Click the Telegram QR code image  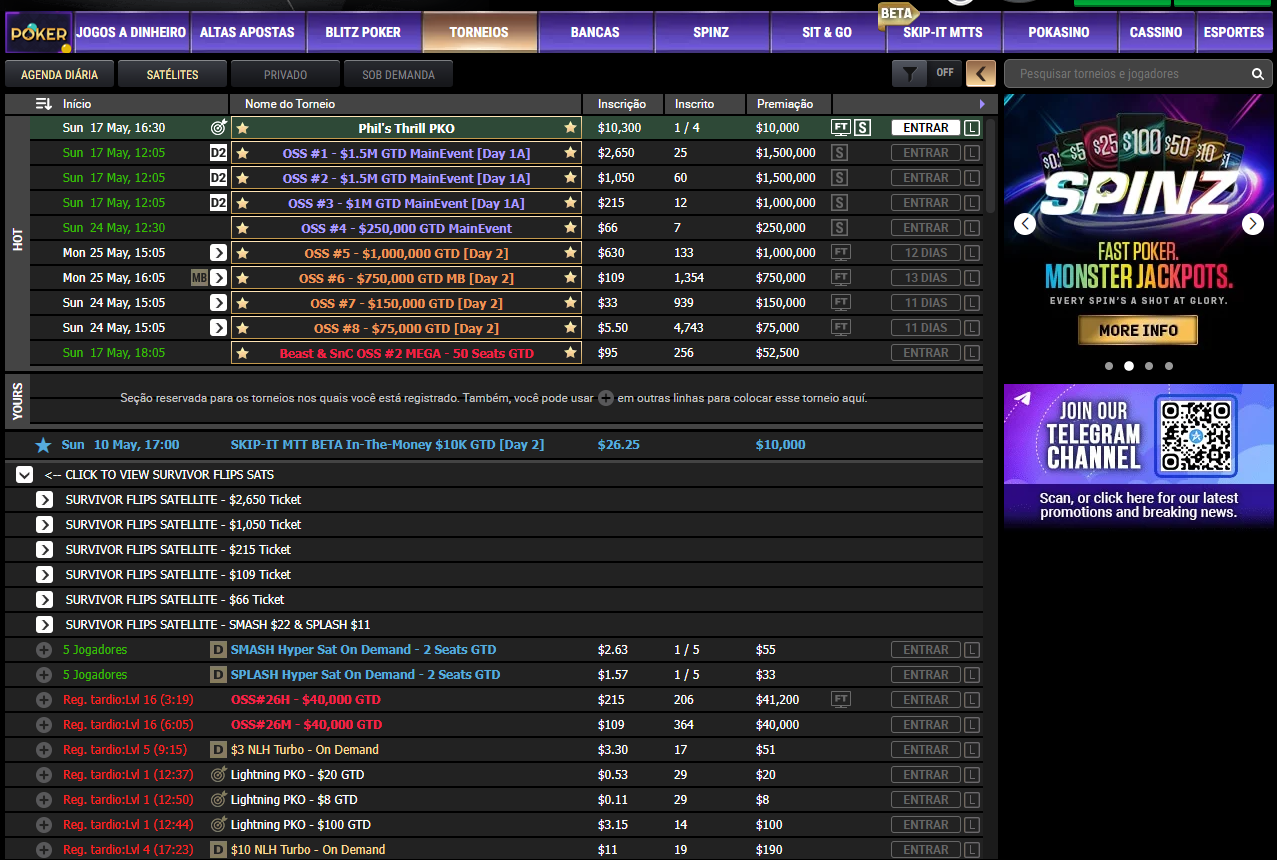pos(1194,436)
